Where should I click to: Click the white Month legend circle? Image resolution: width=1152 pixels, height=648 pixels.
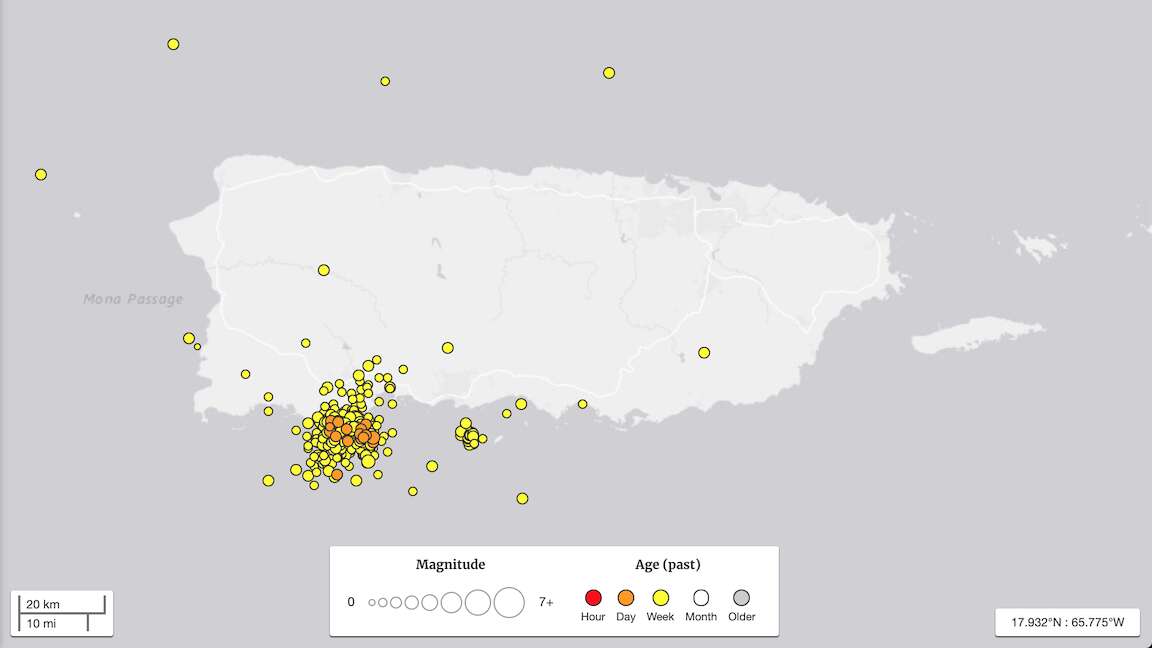click(x=701, y=598)
